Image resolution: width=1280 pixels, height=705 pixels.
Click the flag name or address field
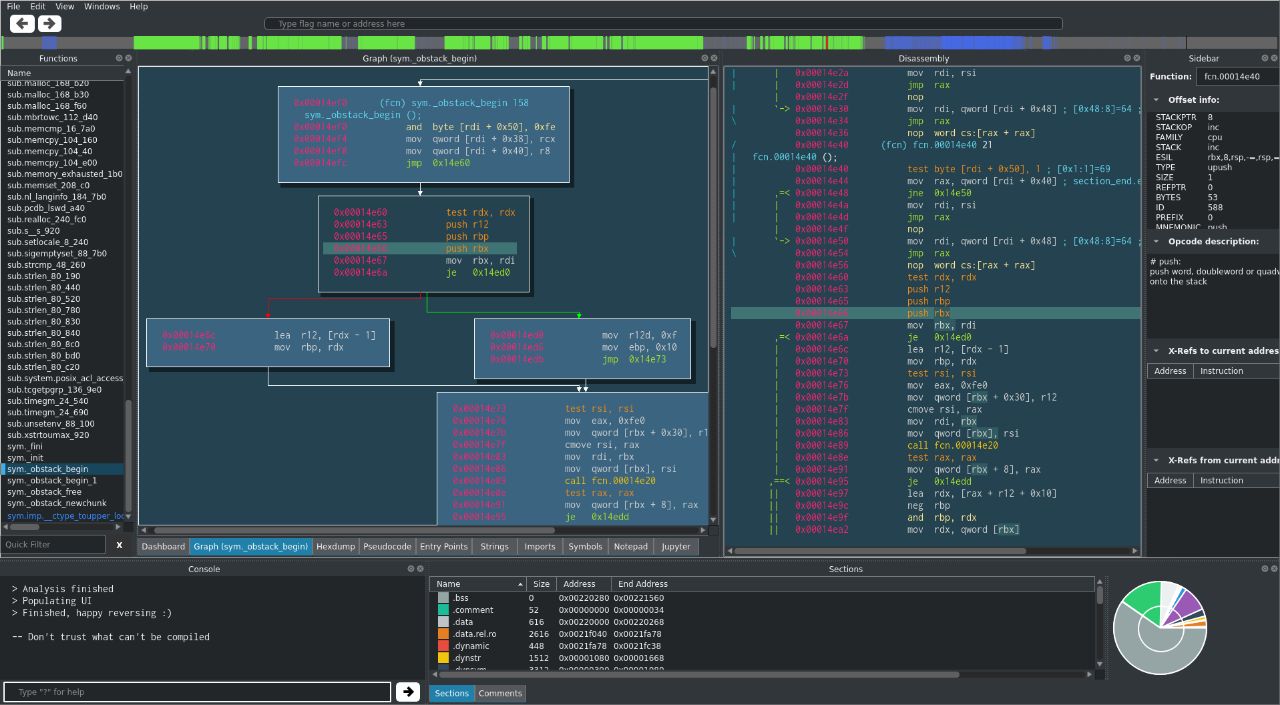[662, 24]
